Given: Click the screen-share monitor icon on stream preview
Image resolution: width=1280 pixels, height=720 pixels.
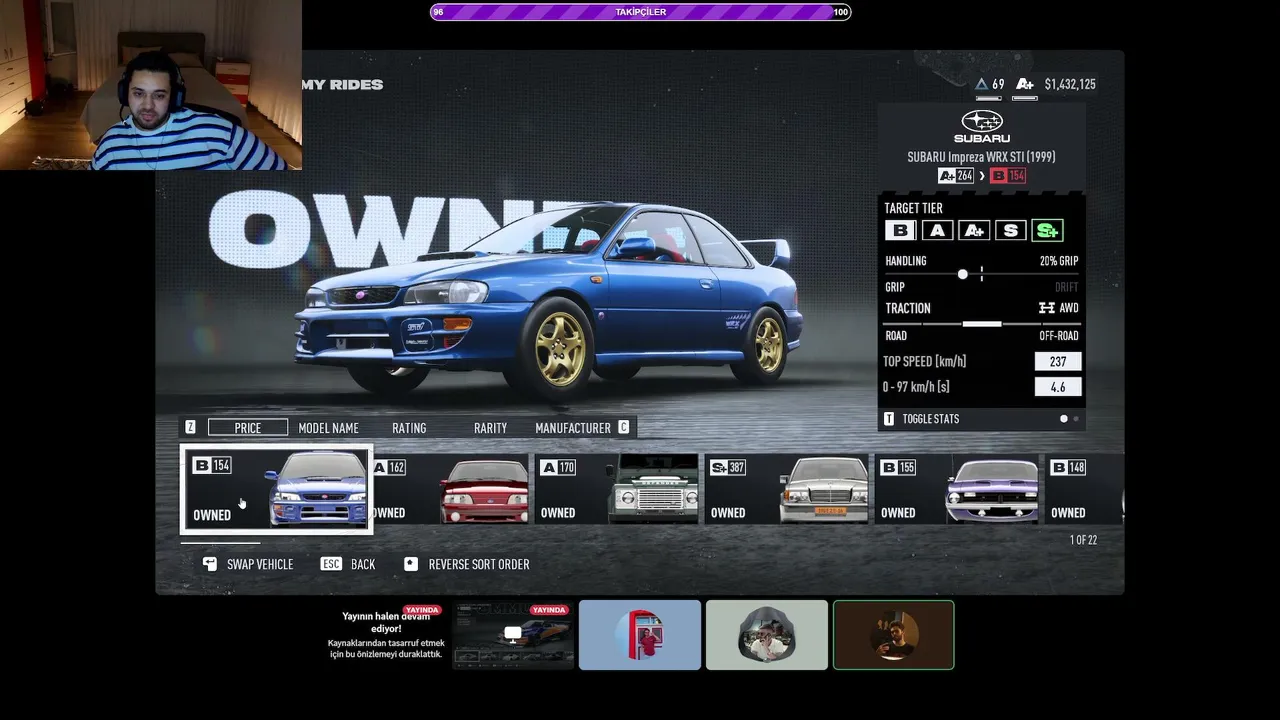Looking at the screenshot, I should coord(513,633).
